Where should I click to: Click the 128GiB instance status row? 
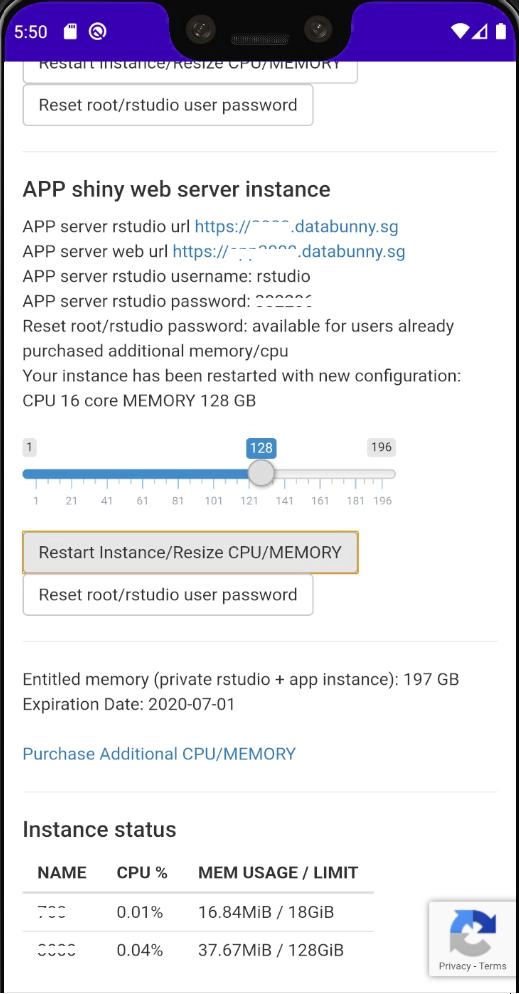point(198,950)
